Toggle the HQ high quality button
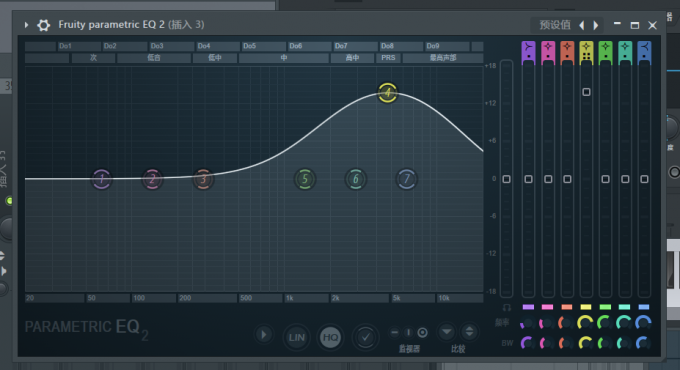The height and width of the screenshot is (370, 680). [x=330, y=337]
